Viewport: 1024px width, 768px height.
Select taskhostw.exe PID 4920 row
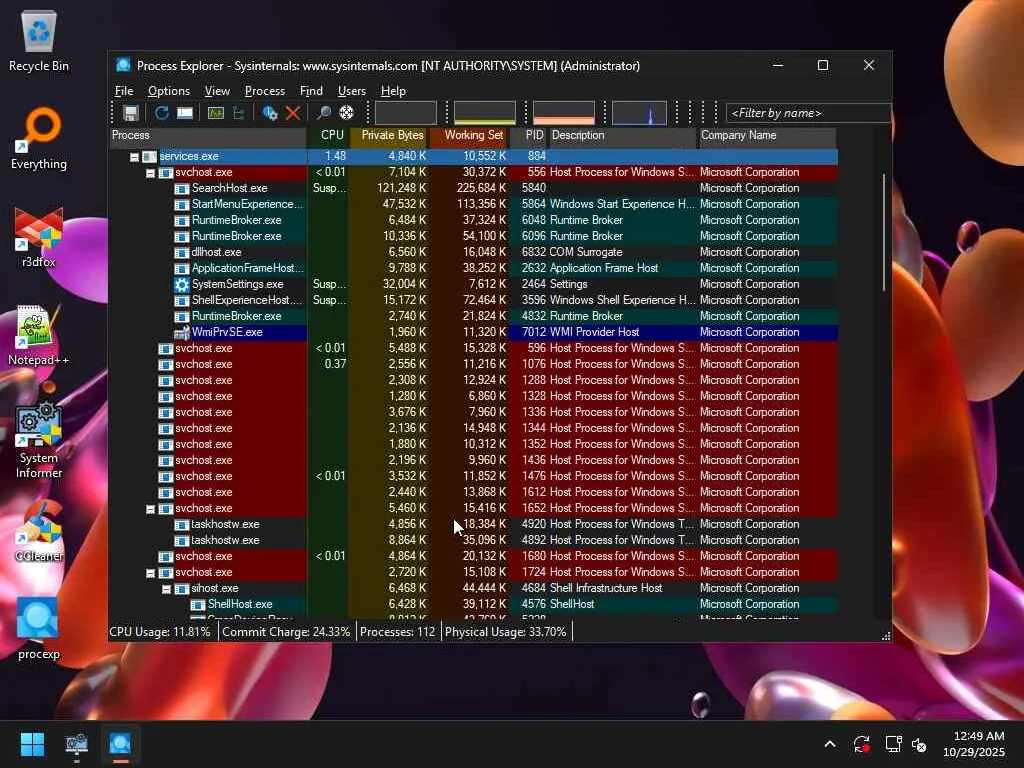click(x=473, y=524)
